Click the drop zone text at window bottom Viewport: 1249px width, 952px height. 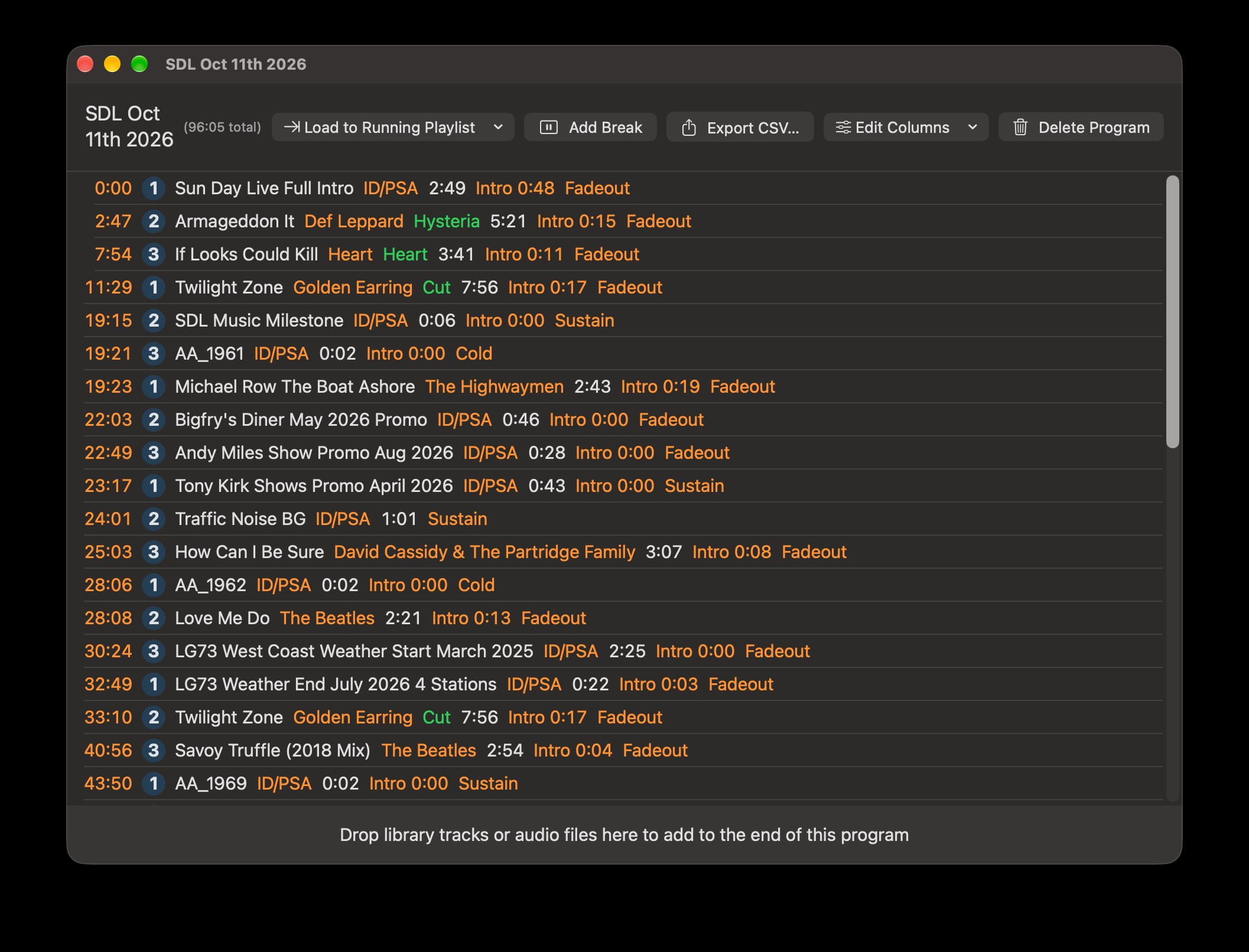click(624, 835)
